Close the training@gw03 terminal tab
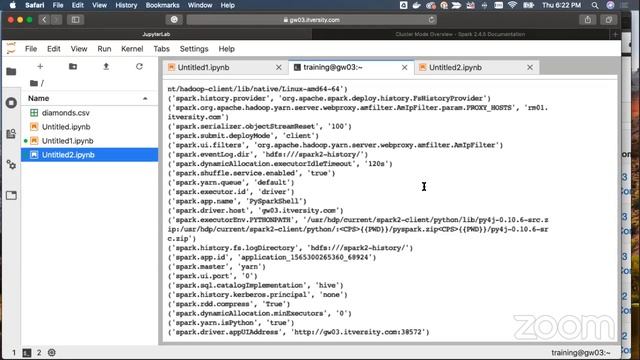This screenshot has height=360, width=640. pos(404,67)
